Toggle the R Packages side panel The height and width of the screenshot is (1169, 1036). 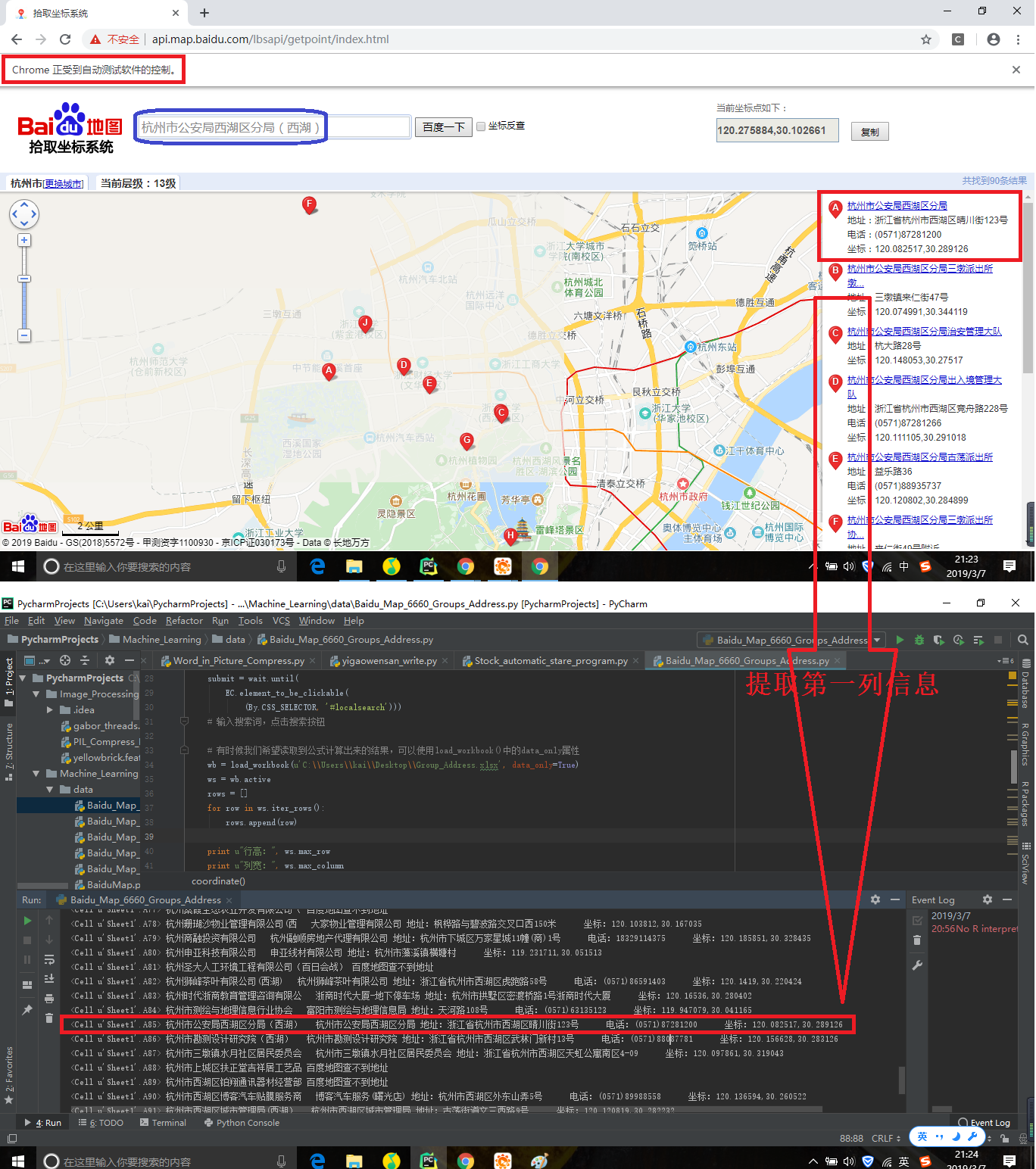tap(1025, 804)
